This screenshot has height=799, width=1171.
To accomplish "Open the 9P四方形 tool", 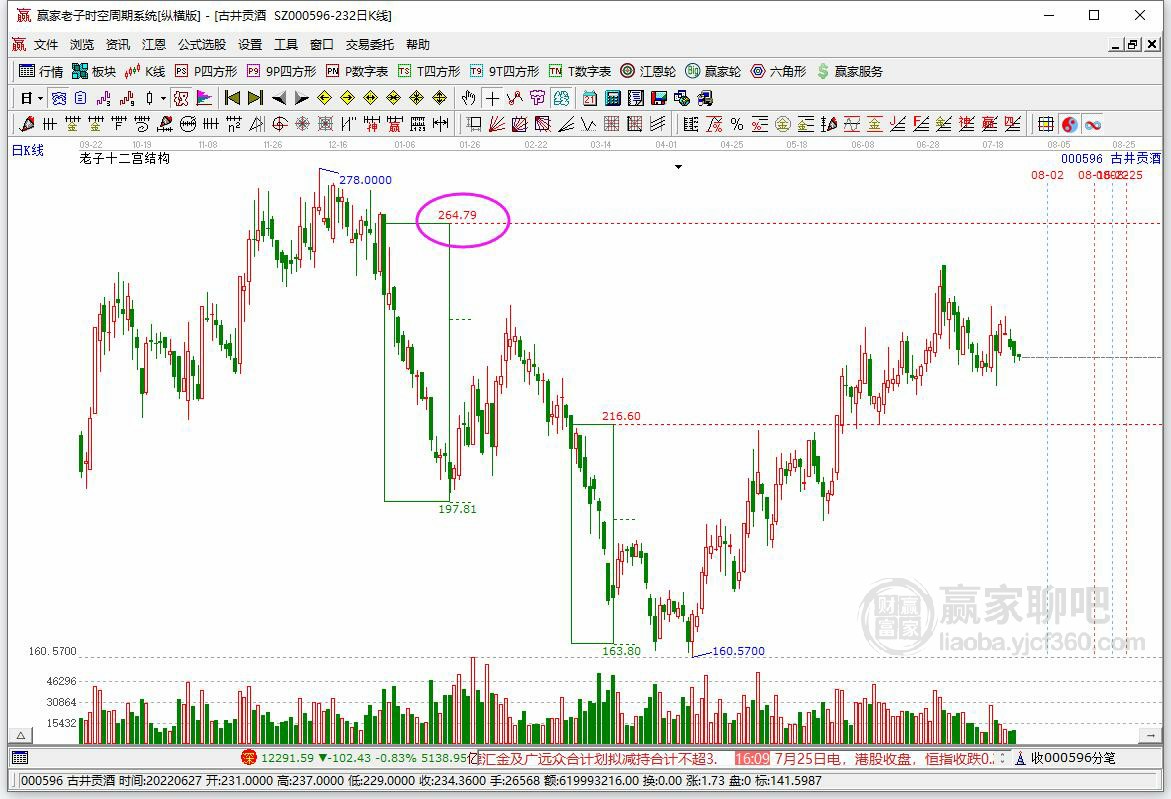I will [282, 71].
